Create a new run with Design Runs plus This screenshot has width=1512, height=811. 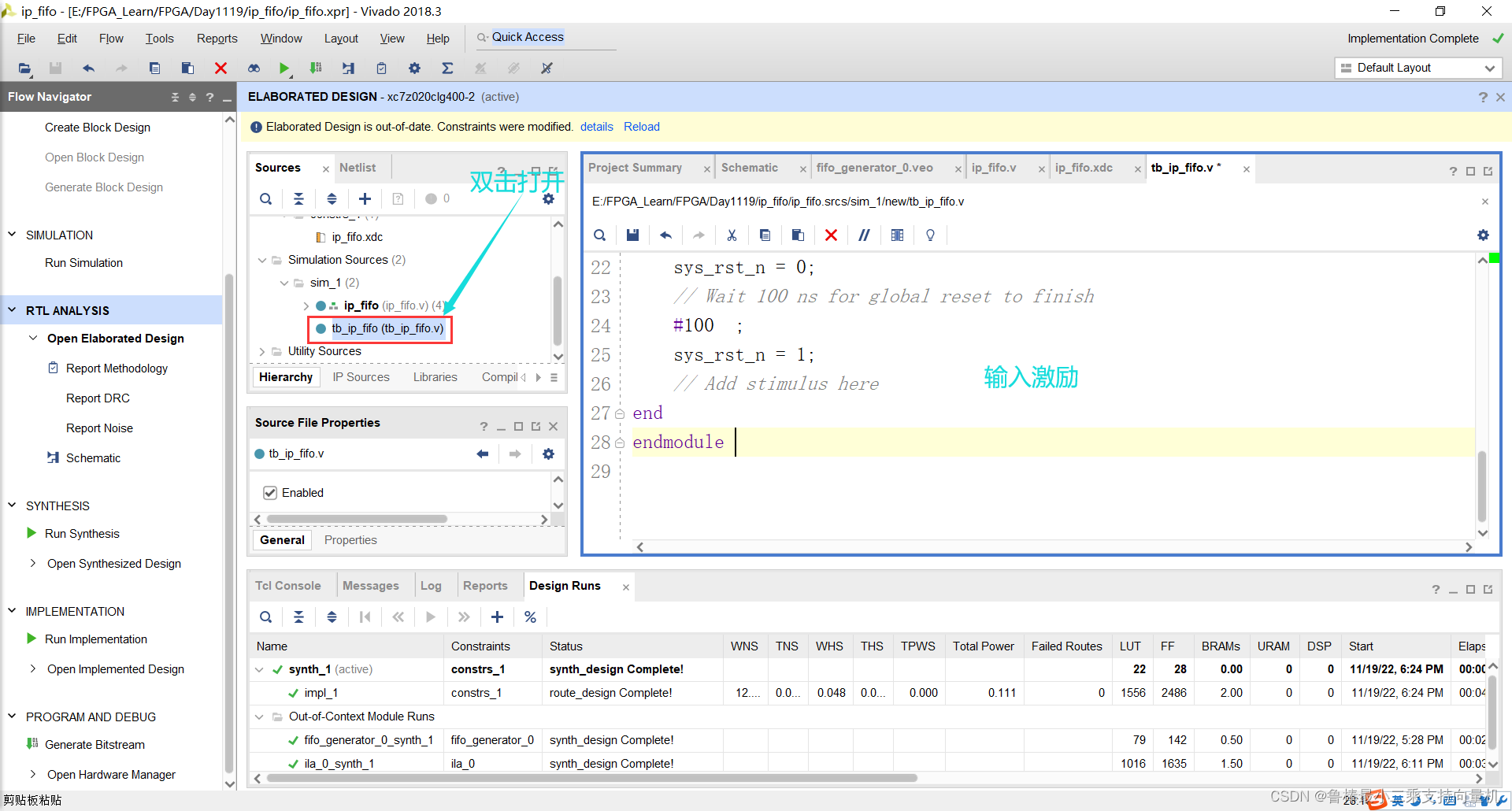(497, 617)
